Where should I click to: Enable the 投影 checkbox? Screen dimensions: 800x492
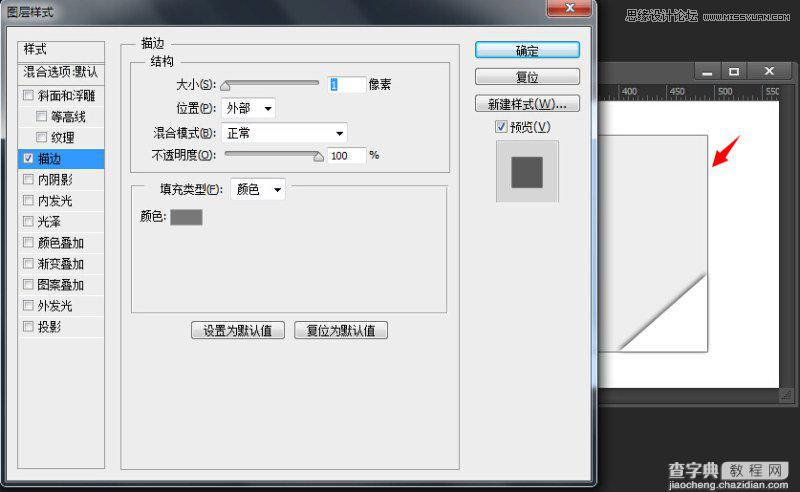tap(29, 326)
